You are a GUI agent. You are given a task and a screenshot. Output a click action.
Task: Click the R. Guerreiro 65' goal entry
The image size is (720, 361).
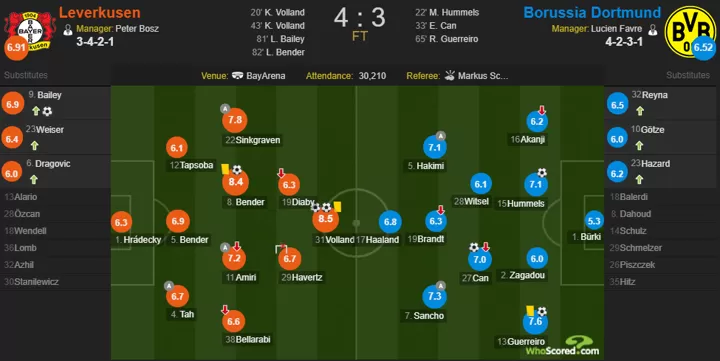[x=447, y=39]
